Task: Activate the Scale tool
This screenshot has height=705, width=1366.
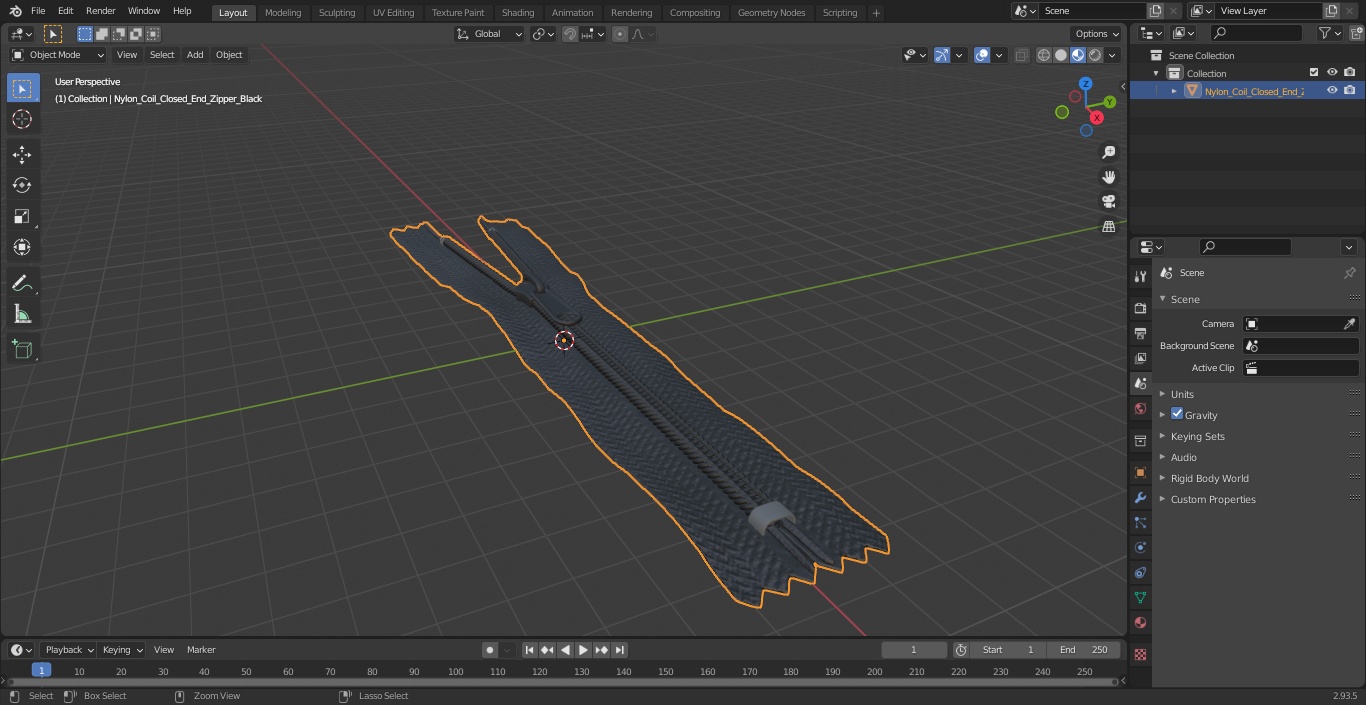Action: click(22, 217)
